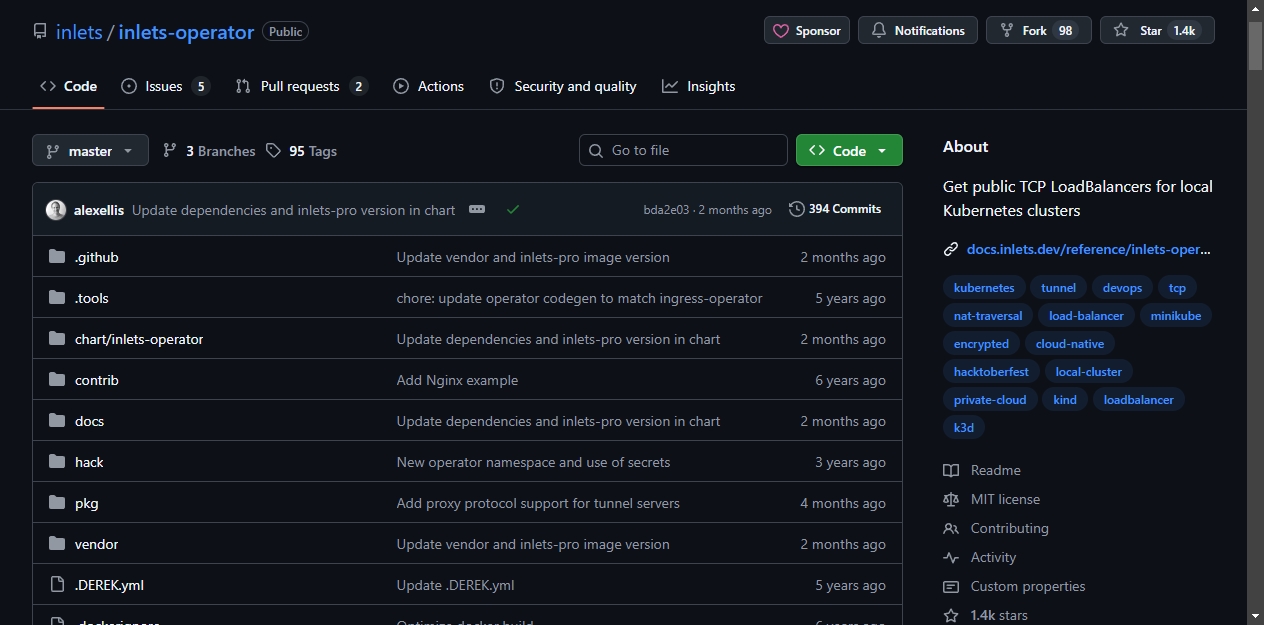
Task: Click the MIT license scale icon
Action: 951,499
